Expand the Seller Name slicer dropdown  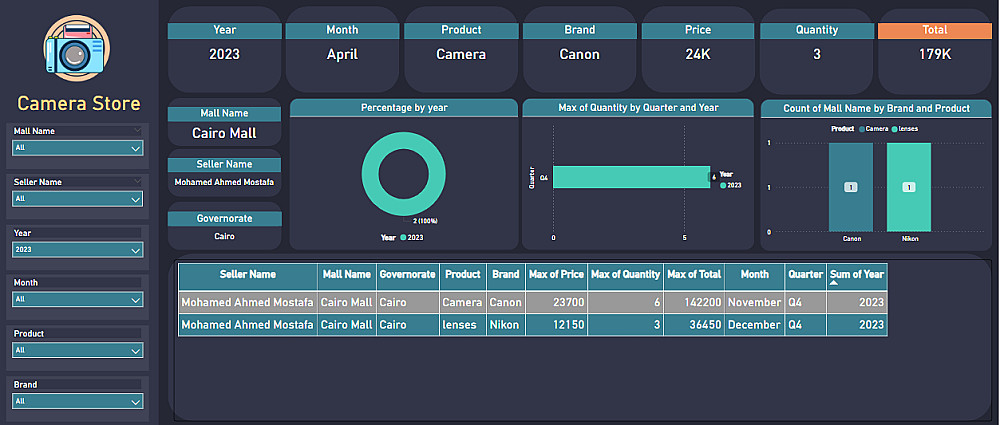(x=136, y=199)
